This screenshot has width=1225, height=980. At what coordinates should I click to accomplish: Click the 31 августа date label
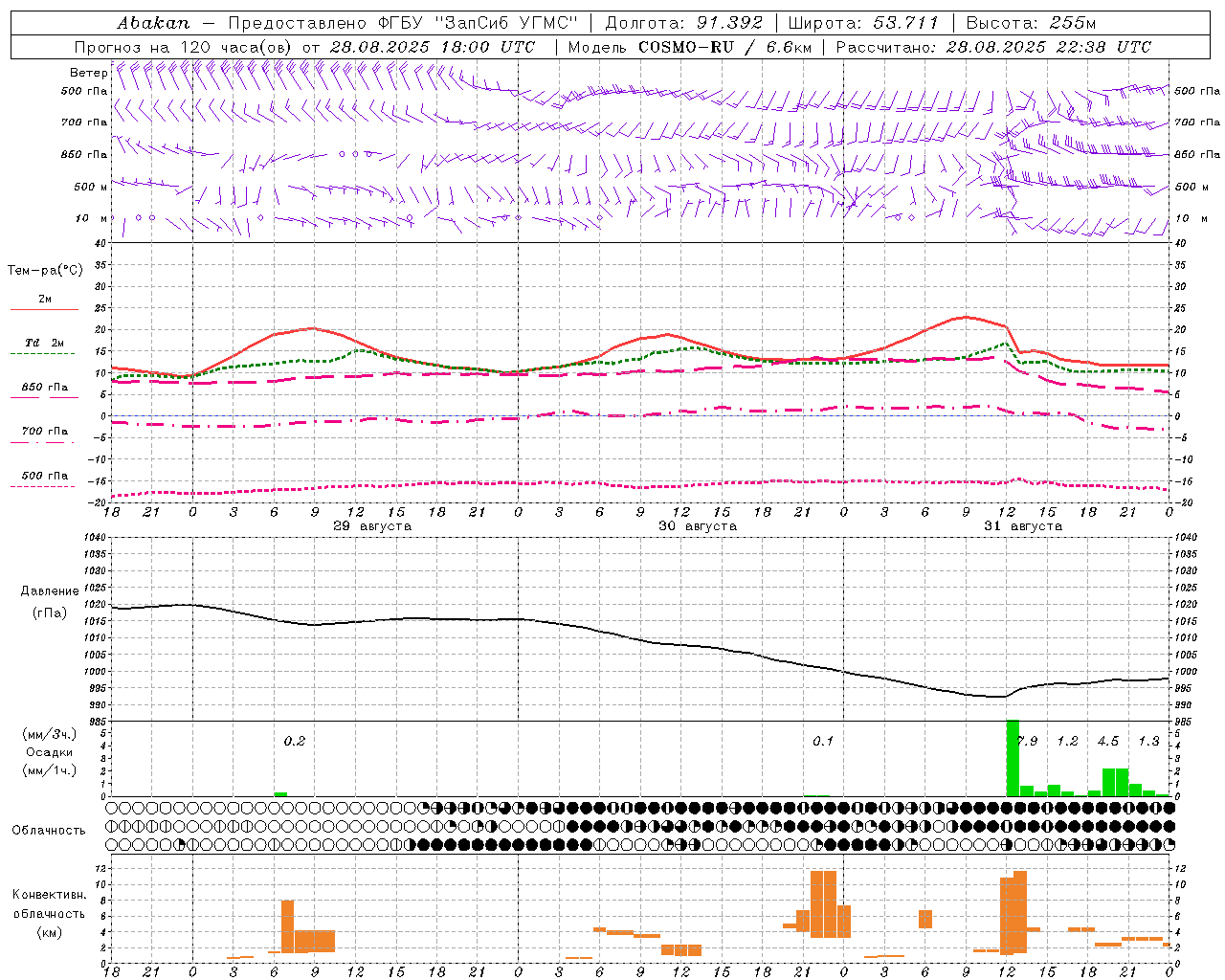pos(1023,526)
